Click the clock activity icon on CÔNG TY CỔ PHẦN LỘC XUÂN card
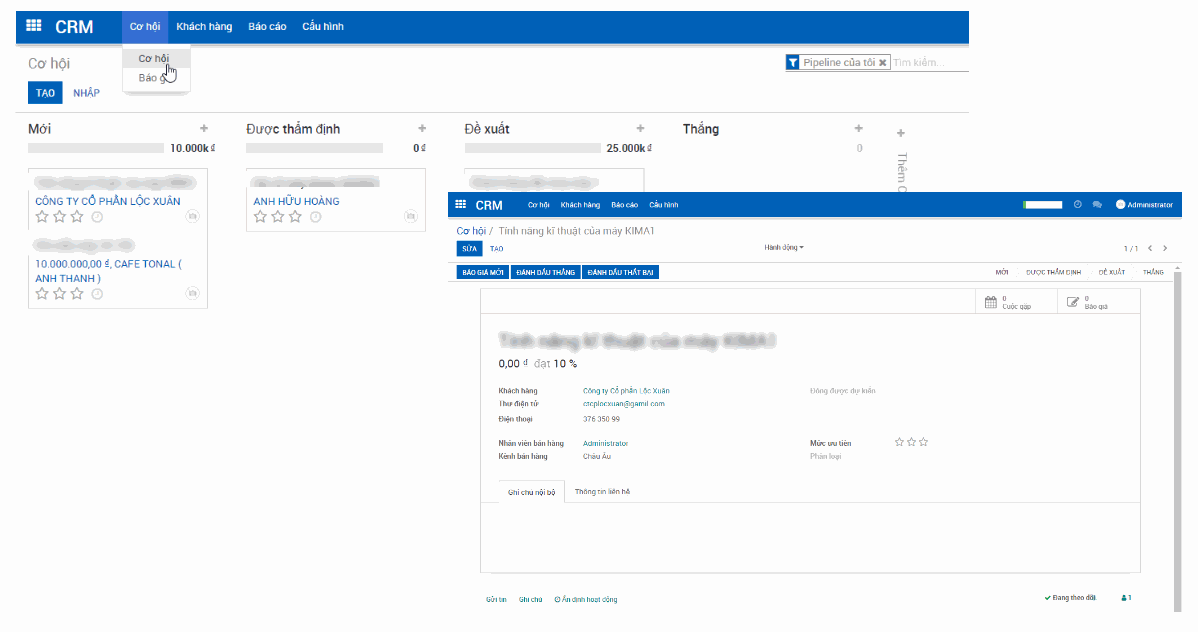 pyautogui.click(x=97, y=216)
